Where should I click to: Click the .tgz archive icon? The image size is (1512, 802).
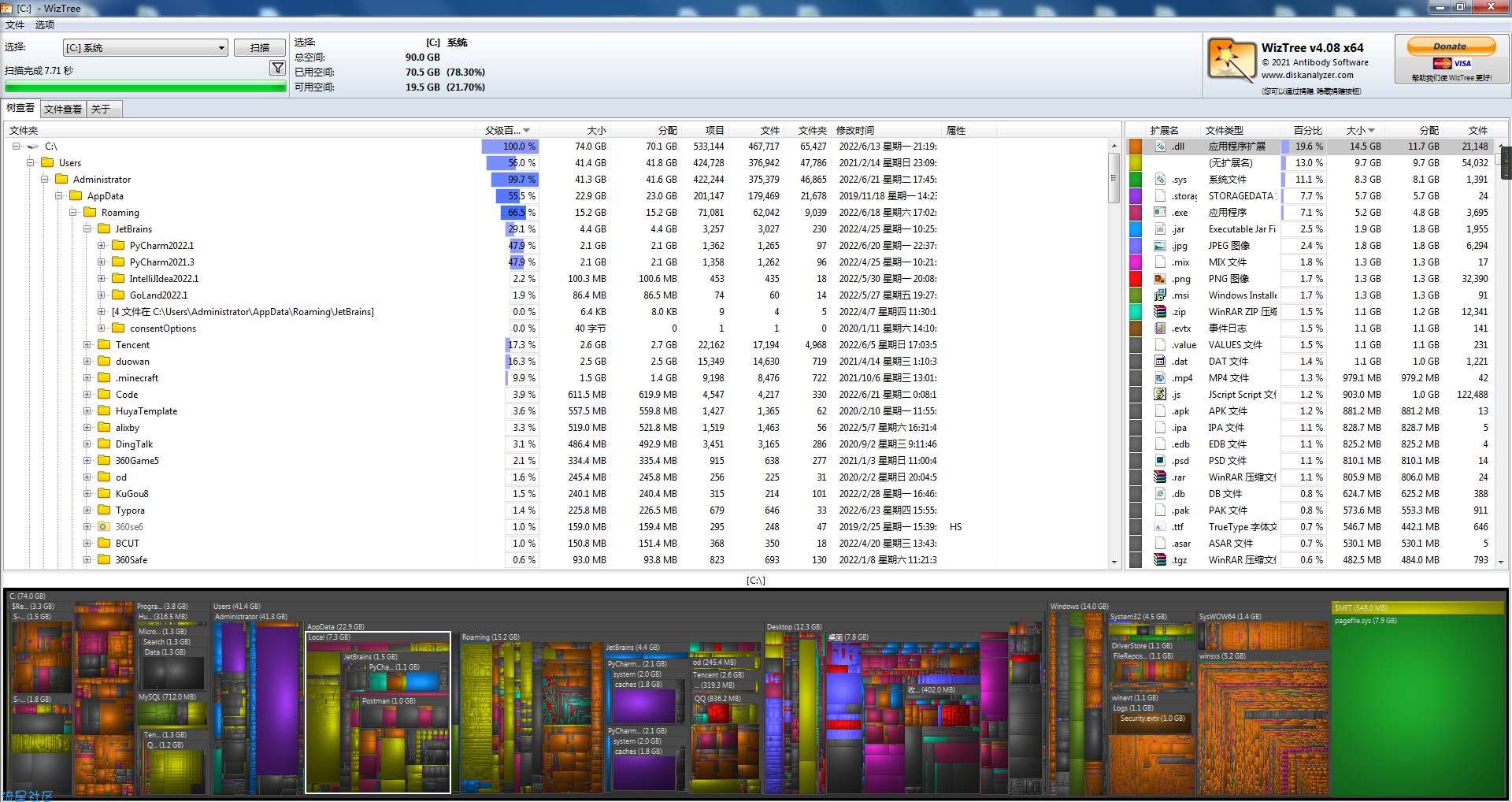click(x=1160, y=560)
